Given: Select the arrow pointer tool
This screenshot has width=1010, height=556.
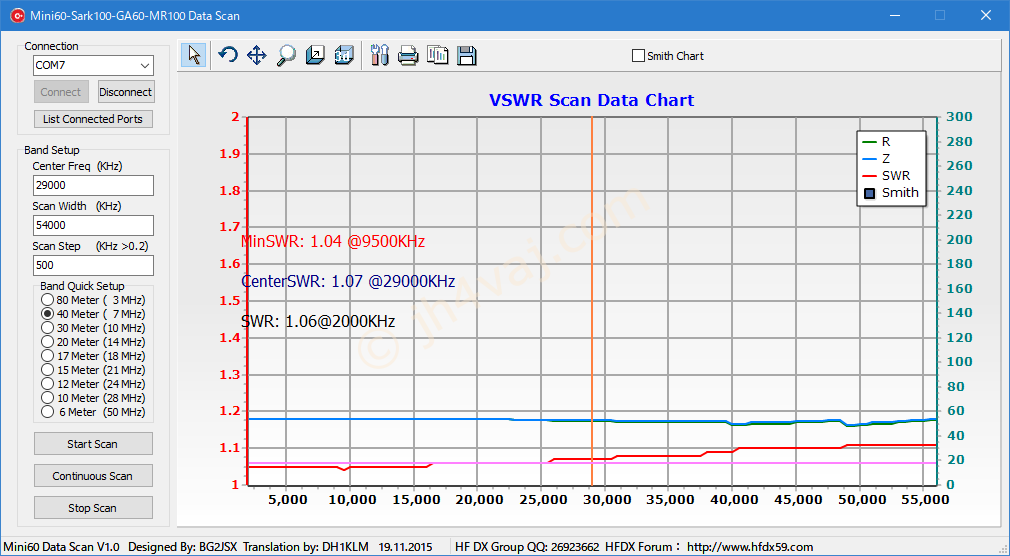Looking at the screenshot, I should (x=194, y=55).
